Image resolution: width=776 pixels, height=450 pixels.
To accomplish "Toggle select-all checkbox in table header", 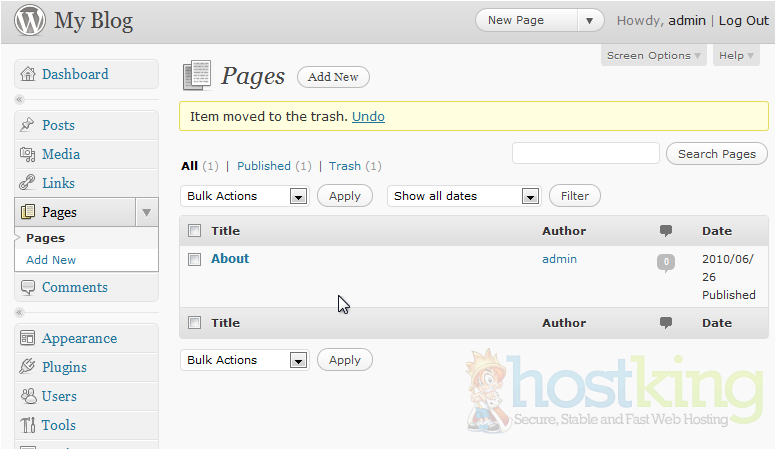I will click(x=195, y=231).
